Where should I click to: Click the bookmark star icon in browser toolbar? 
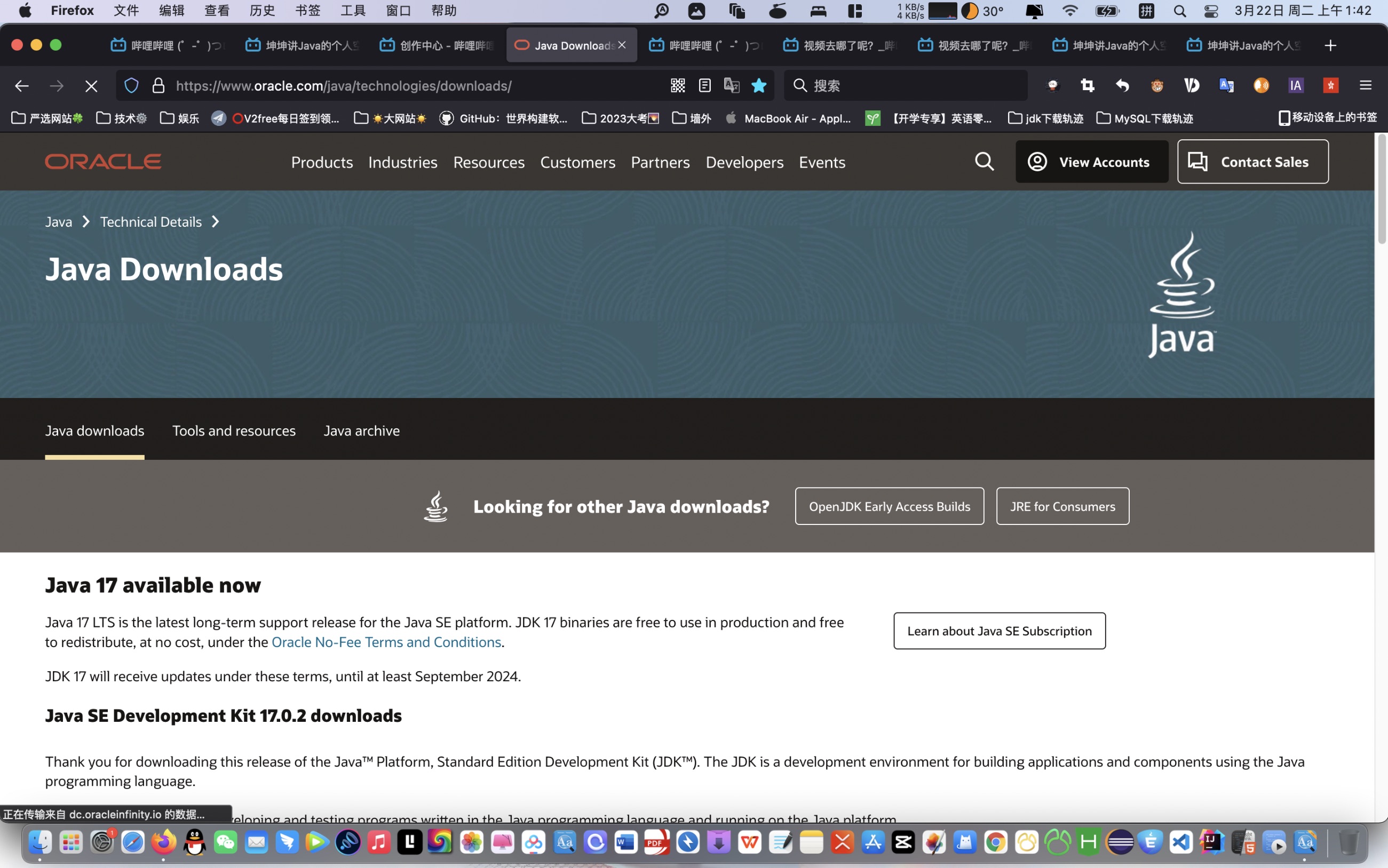tap(760, 85)
